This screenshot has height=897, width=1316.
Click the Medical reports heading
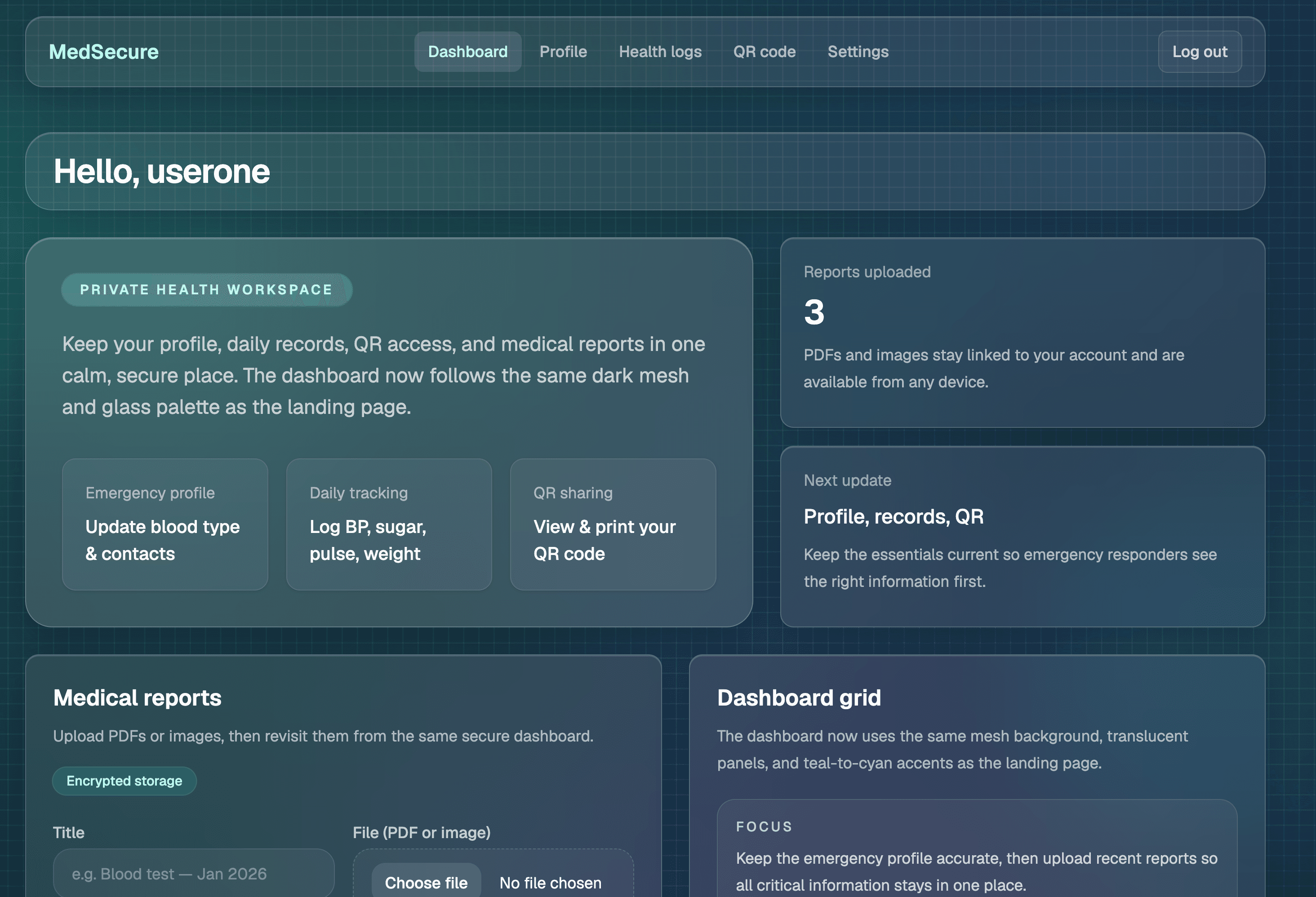click(137, 697)
